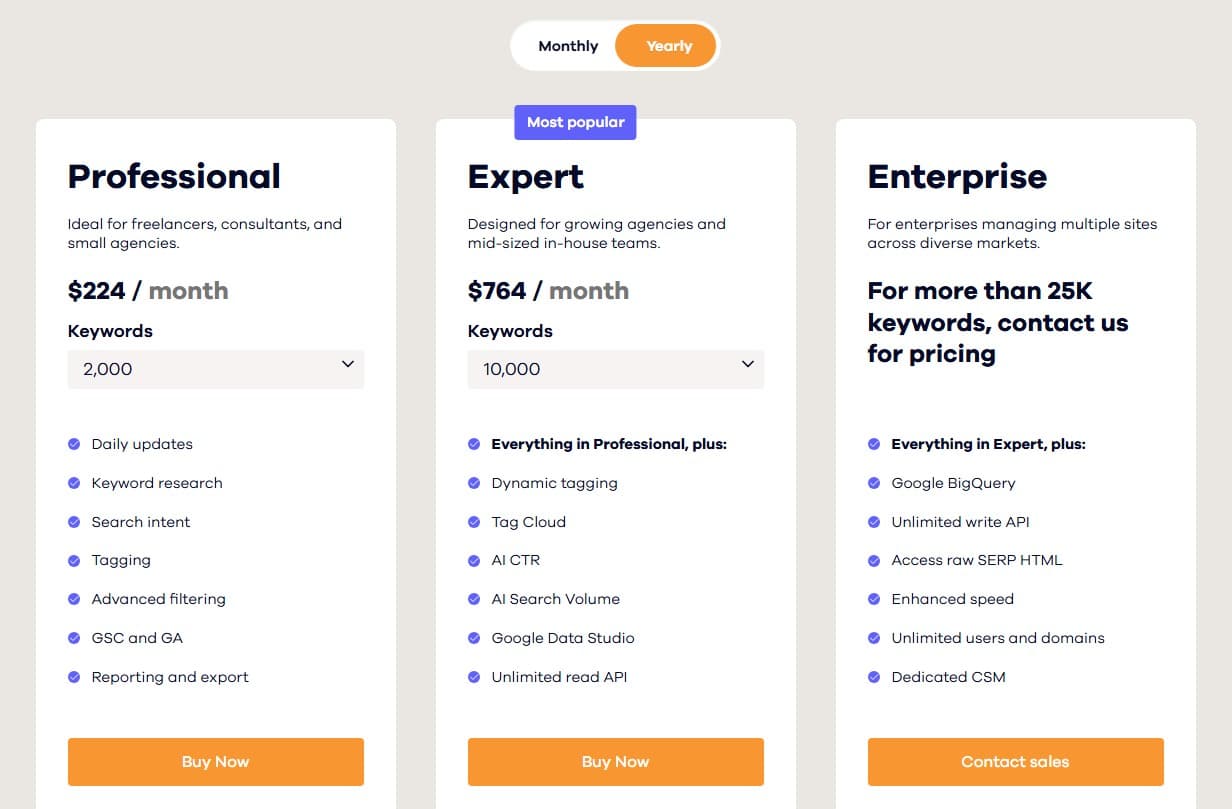Click the checkmark beside Google BigQuery
This screenshot has height=809, width=1232.
(x=874, y=483)
